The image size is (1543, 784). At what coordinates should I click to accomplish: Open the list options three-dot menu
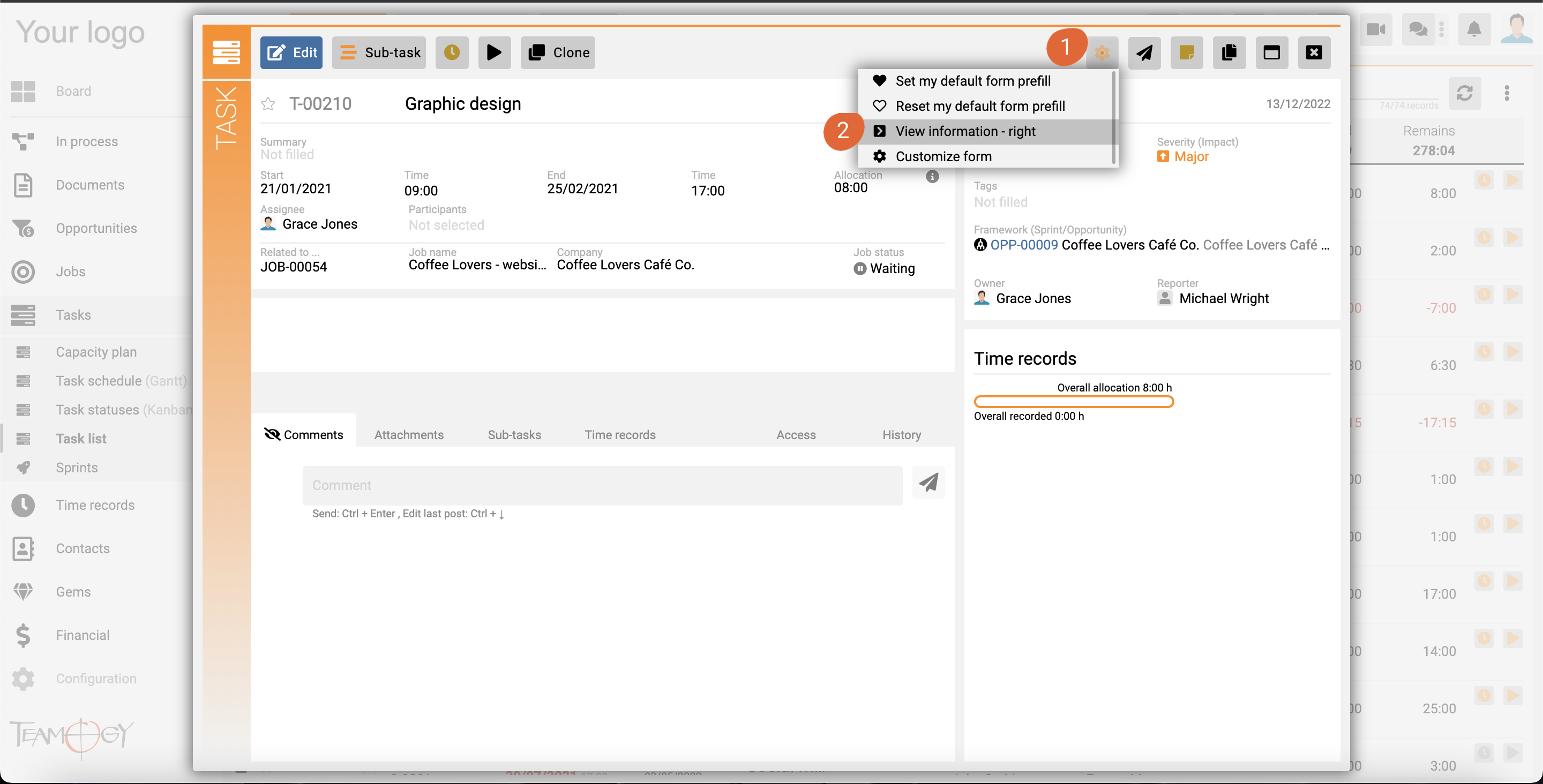pyautogui.click(x=1507, y=93)
